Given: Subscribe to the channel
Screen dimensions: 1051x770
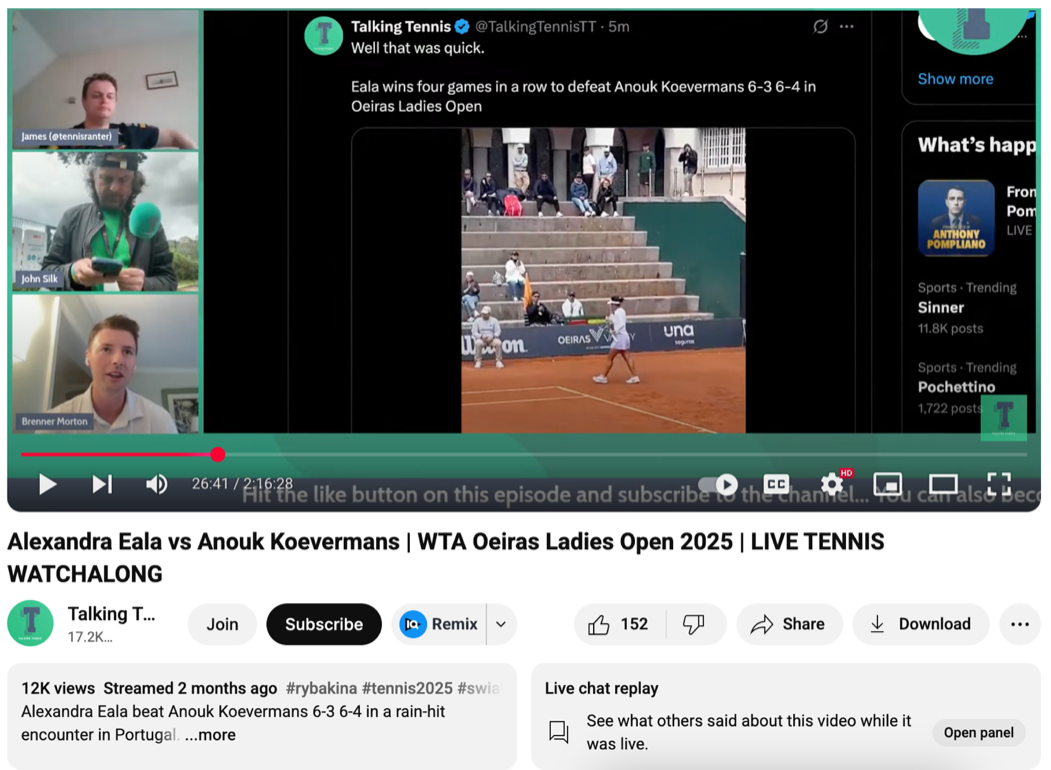Looking at the screenshot, I should [324, 624].
